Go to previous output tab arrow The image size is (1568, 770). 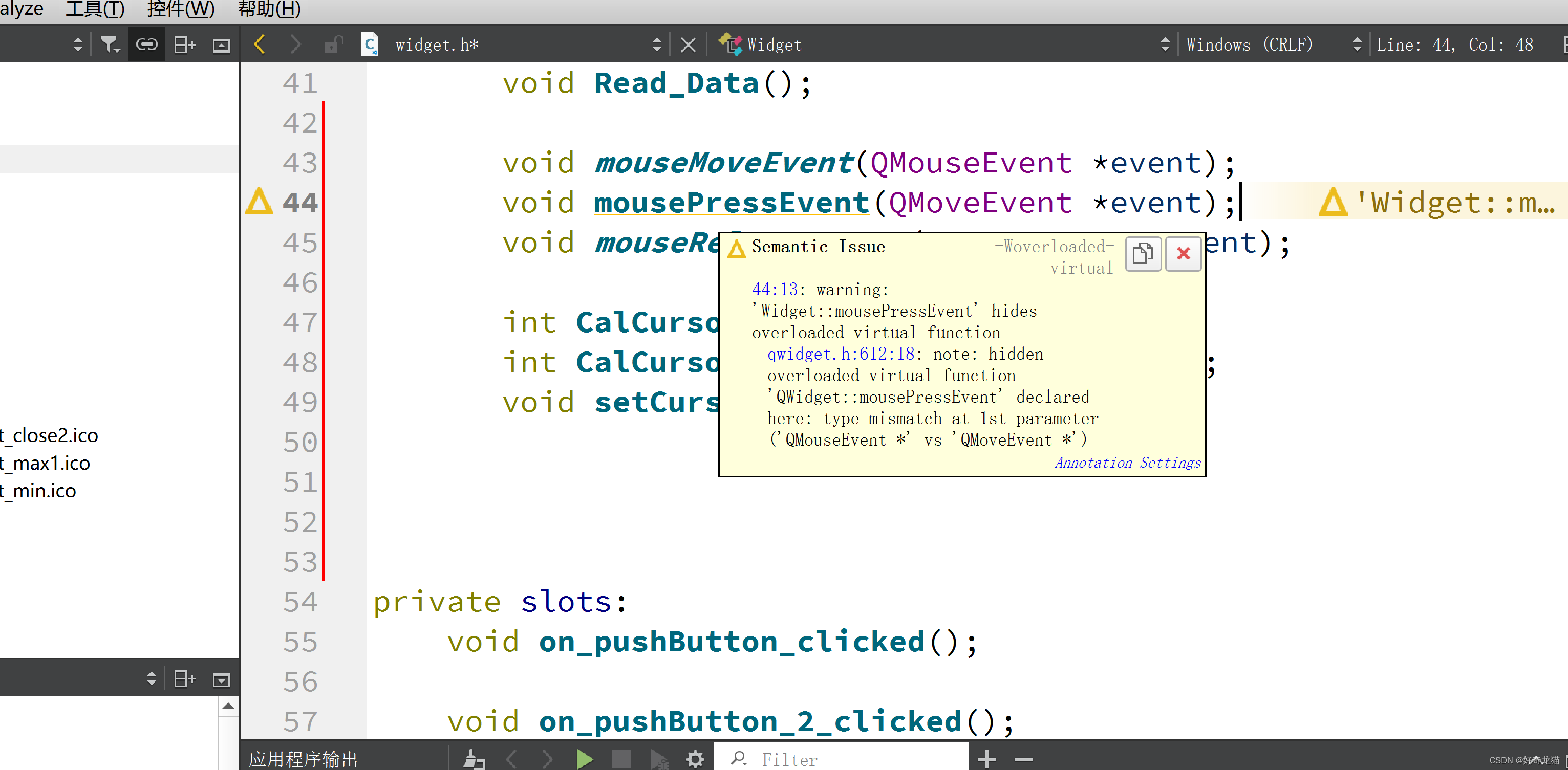(511, 758)
